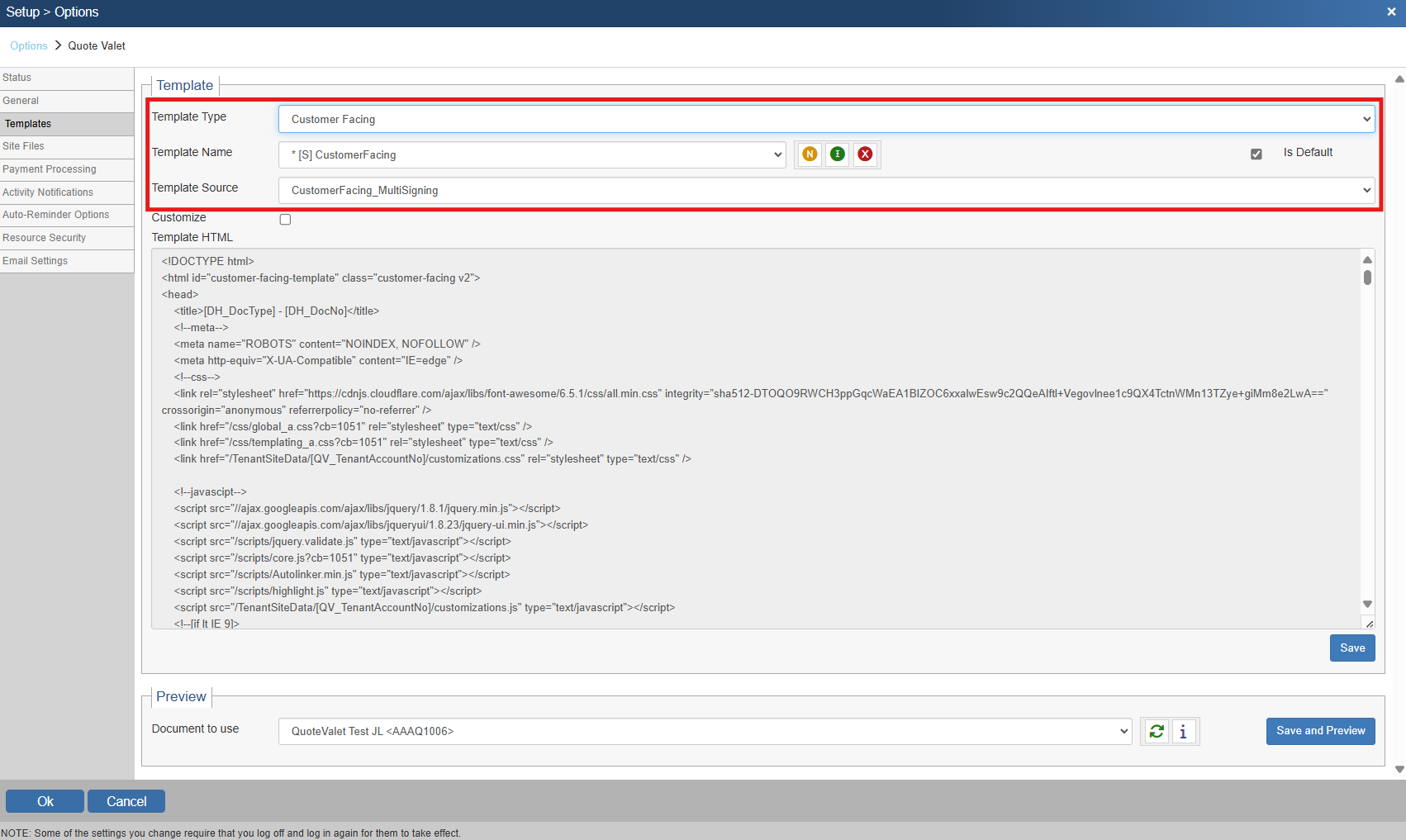This screenshot has width=1406, height=840.
Task: Open the Template Source dropdown
Action: click(x=826, y=190)
